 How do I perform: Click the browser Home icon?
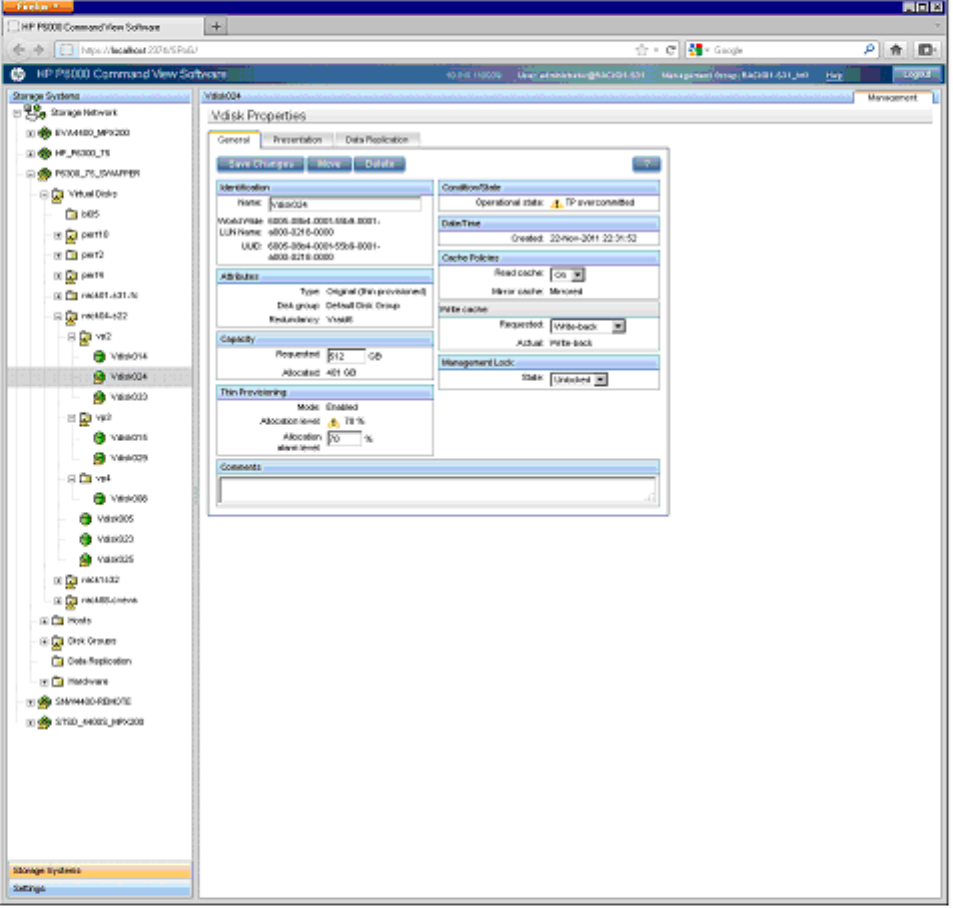(897, 50)
